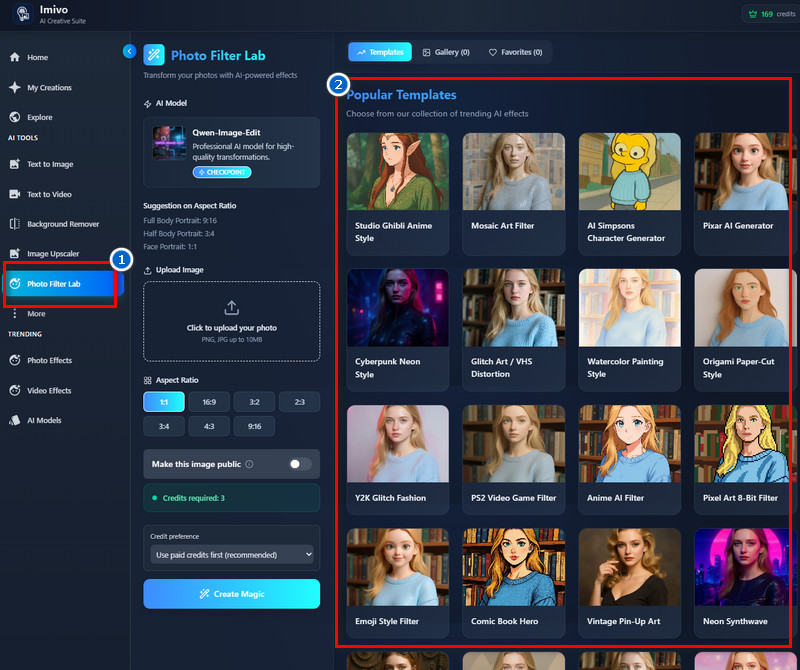The width and height of the screenshot is (800, 670).
Task: Switch to the Gallery (0) tab
Action: point(446,52)
